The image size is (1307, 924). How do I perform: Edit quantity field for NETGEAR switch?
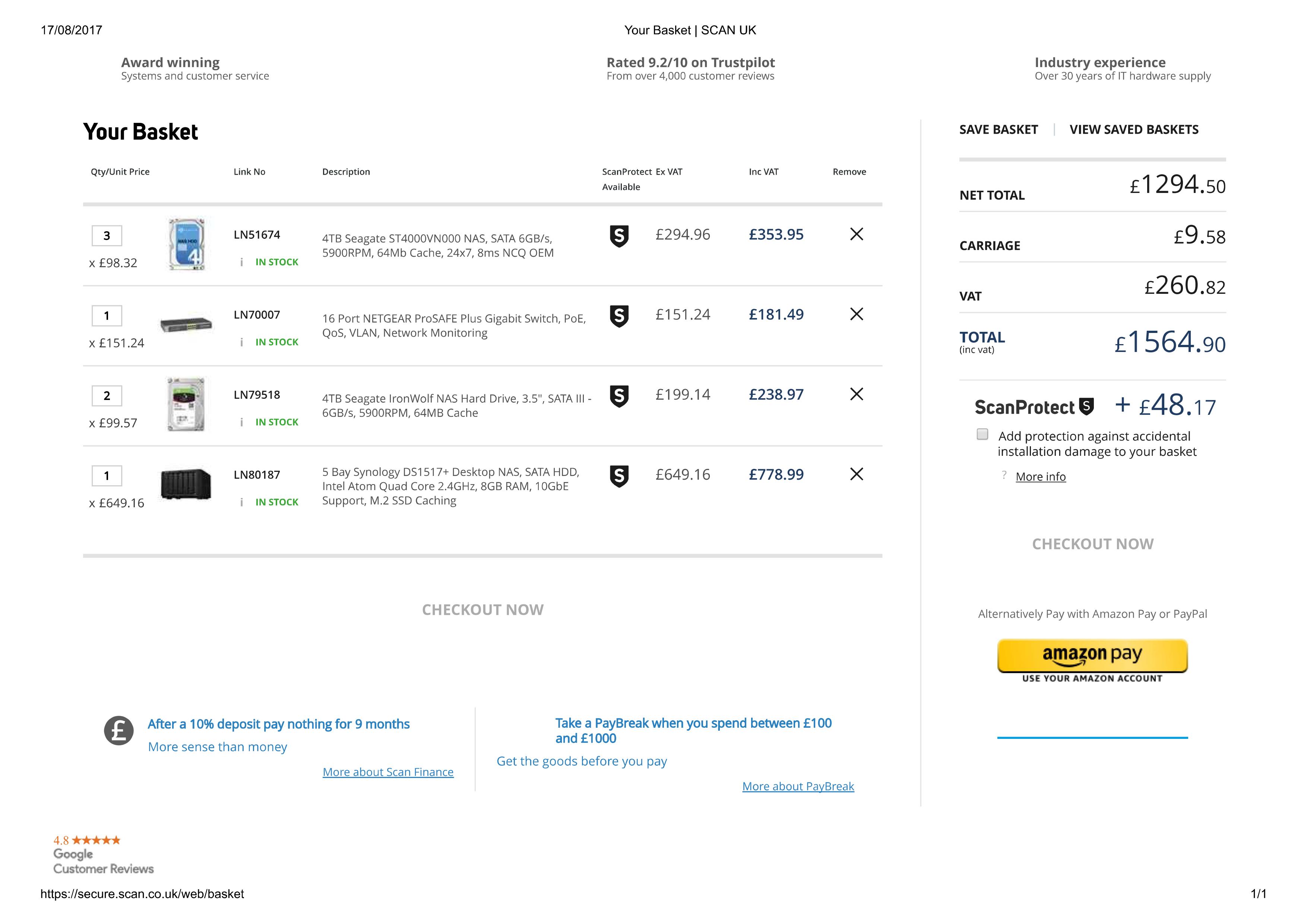tap(107, 316)
